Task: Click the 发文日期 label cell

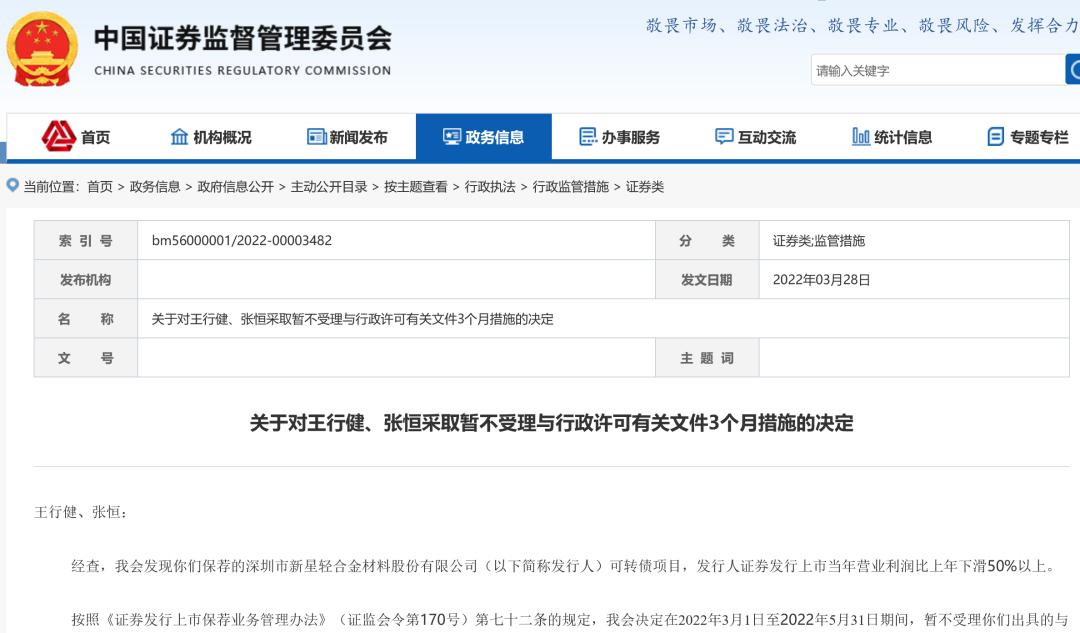Action: pyautogui.click(x=707, y=280)
